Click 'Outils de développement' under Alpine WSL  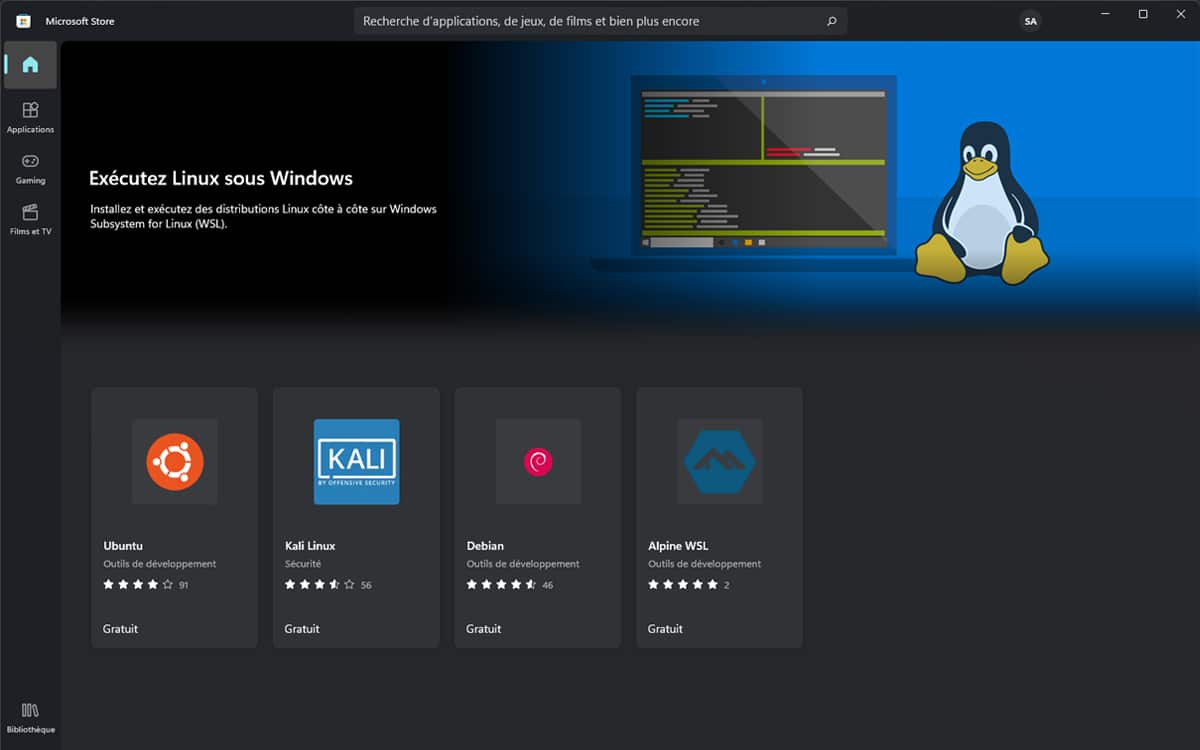pyautogui.click(x=705, y=564)
